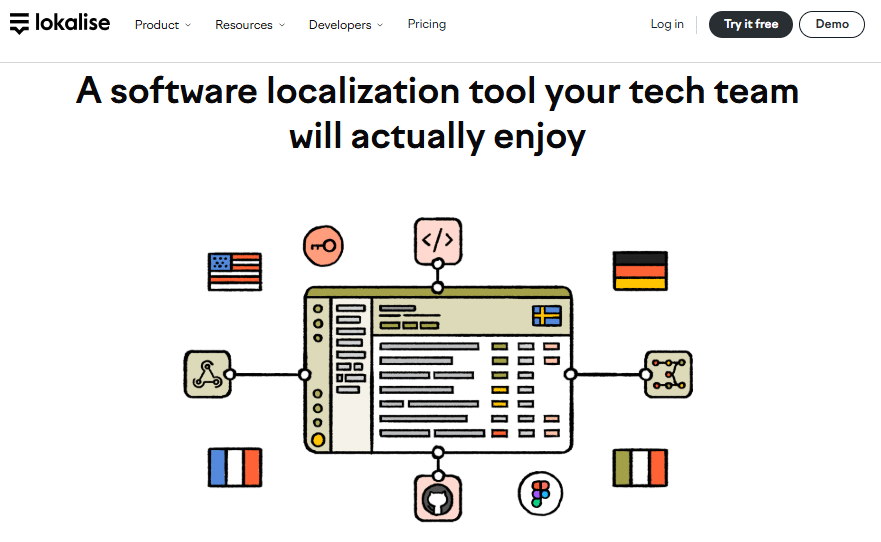Expand the Resources dropdown chevron
The image size is (881, 542).
click(x=281, y=25)
